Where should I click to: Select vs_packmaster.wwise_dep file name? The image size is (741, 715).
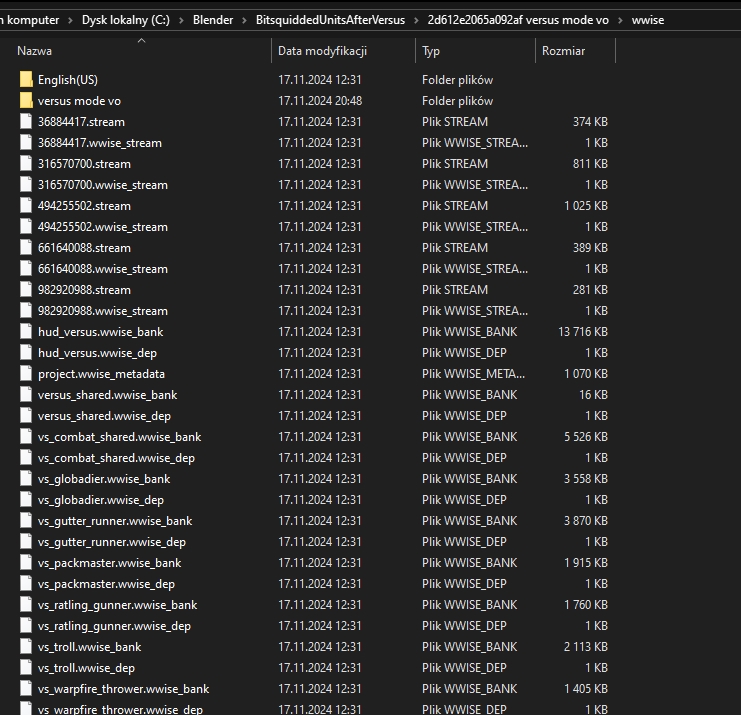pyautogui.click(x=106, y=584)
